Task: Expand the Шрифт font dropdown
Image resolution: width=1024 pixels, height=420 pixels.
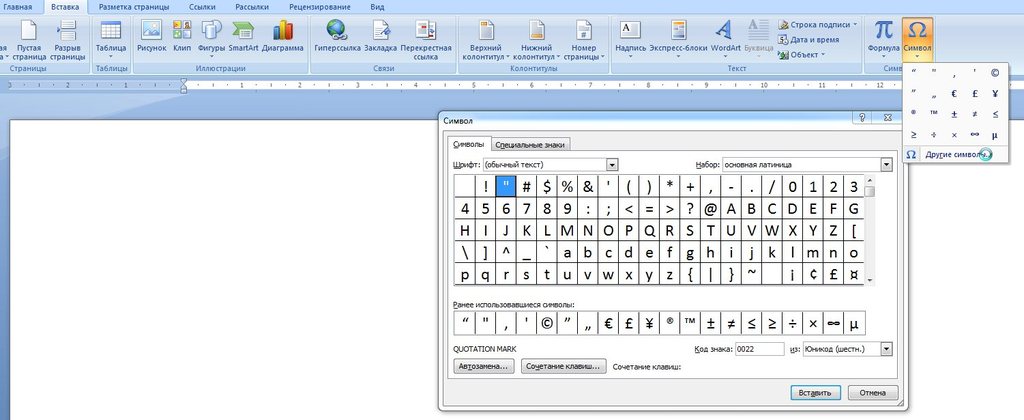Action: click(612, 164)
